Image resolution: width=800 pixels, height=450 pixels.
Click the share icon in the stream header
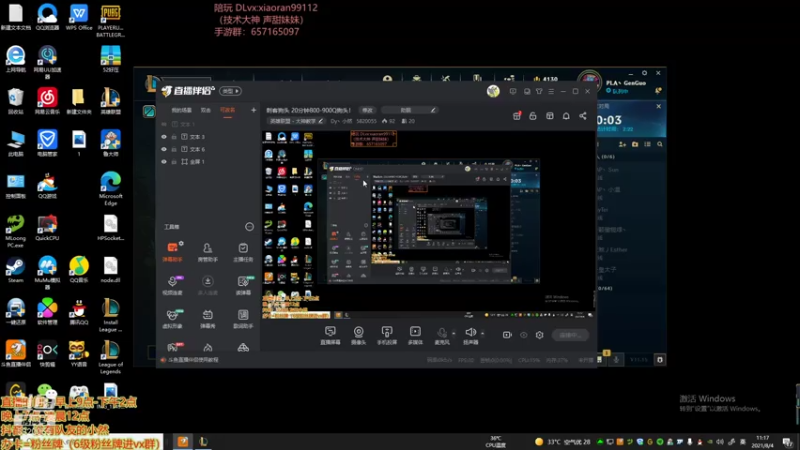(583, 116)
